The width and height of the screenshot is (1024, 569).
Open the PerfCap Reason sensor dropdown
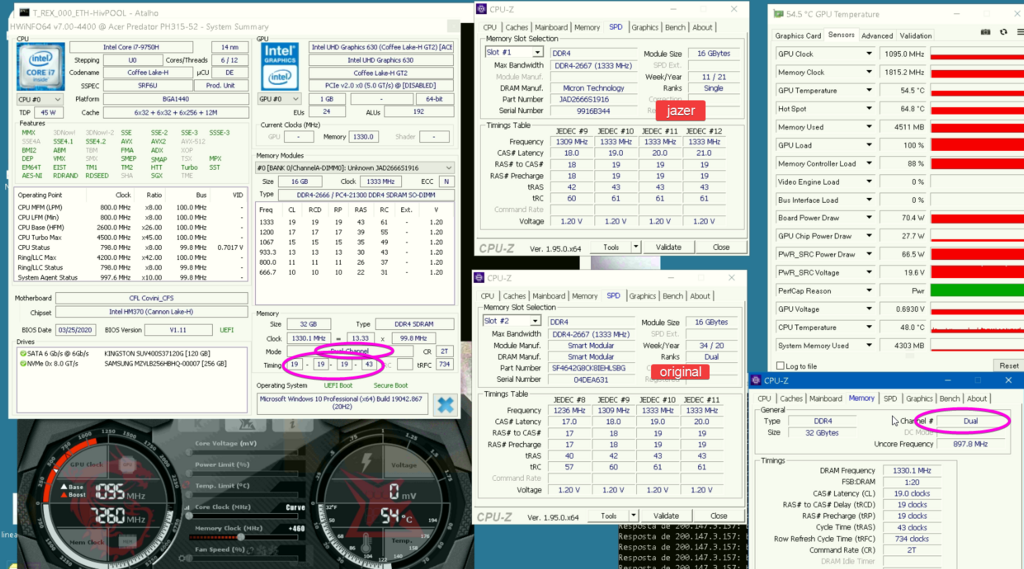(869, 291)
